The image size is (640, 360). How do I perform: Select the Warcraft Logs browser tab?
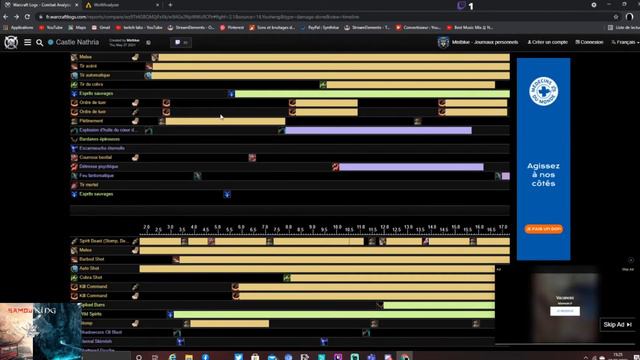pos(41,5)
